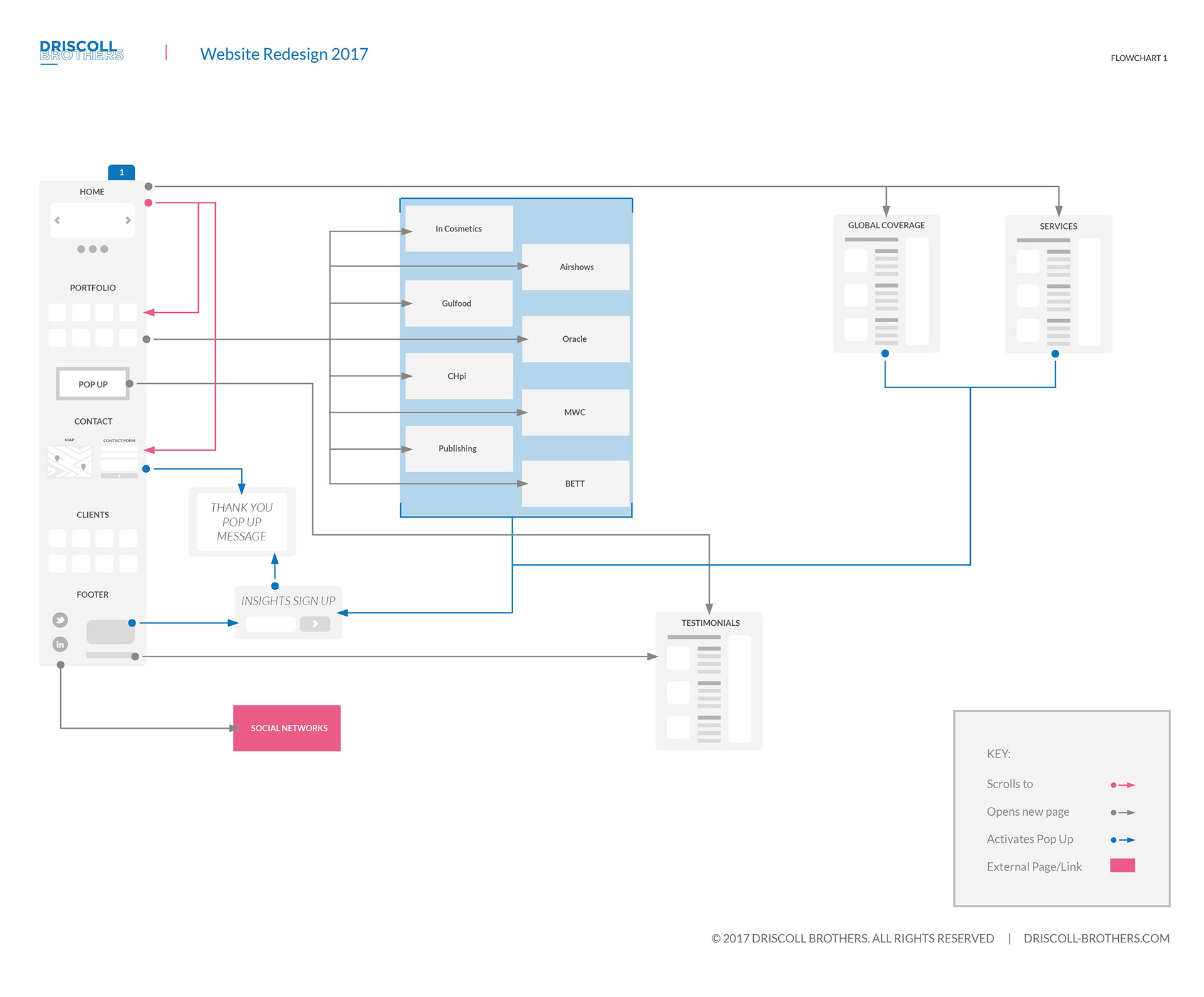Click the Driscoll Brothers logo
Viewport: 1204px width, 997px height.
(82, 51)
